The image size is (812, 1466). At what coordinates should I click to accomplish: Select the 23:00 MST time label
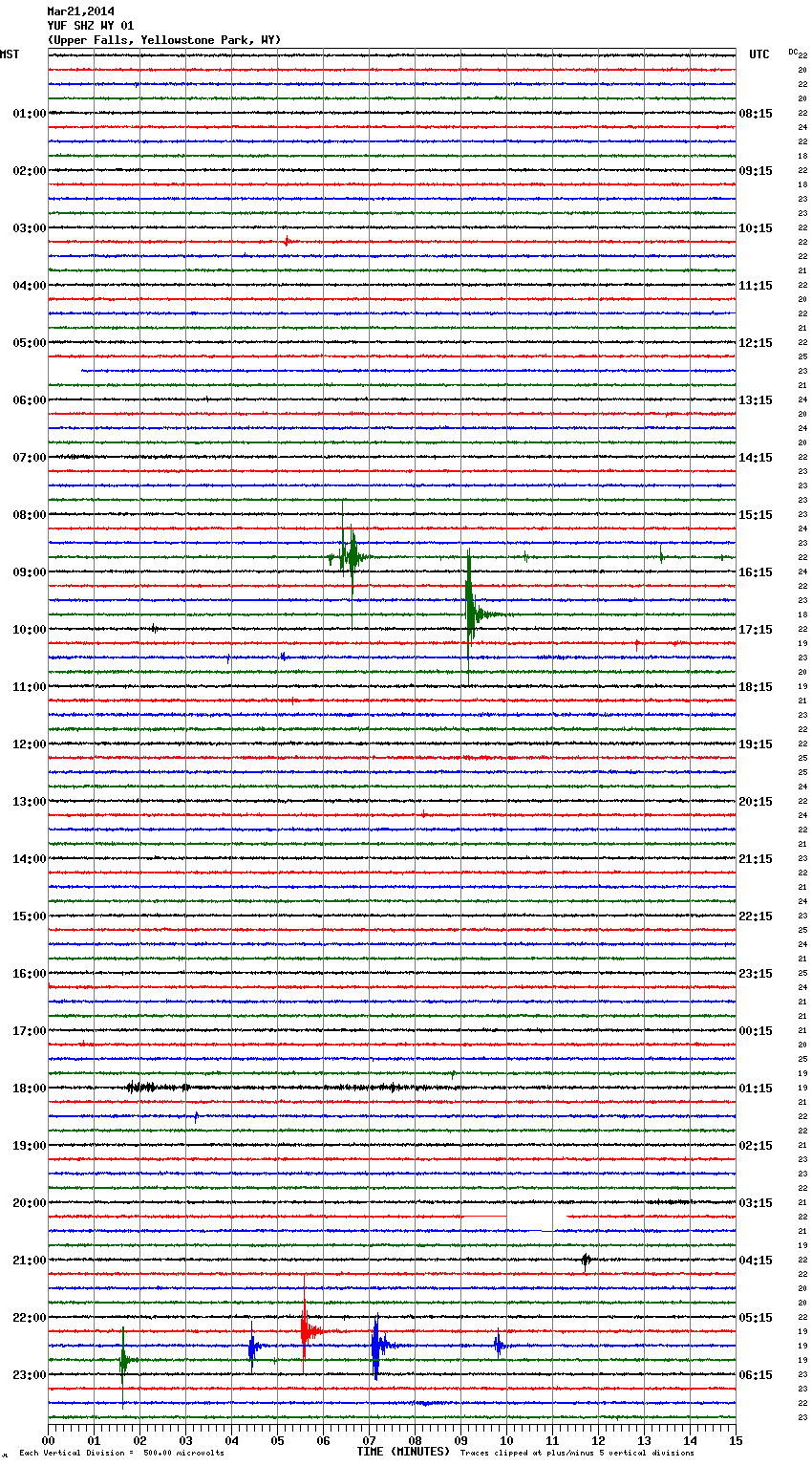(30, 1375)
